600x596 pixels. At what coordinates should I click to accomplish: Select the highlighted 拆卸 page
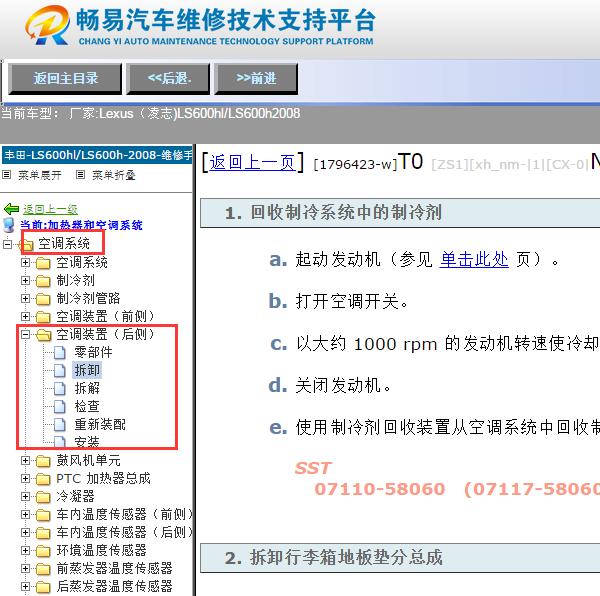87,370
